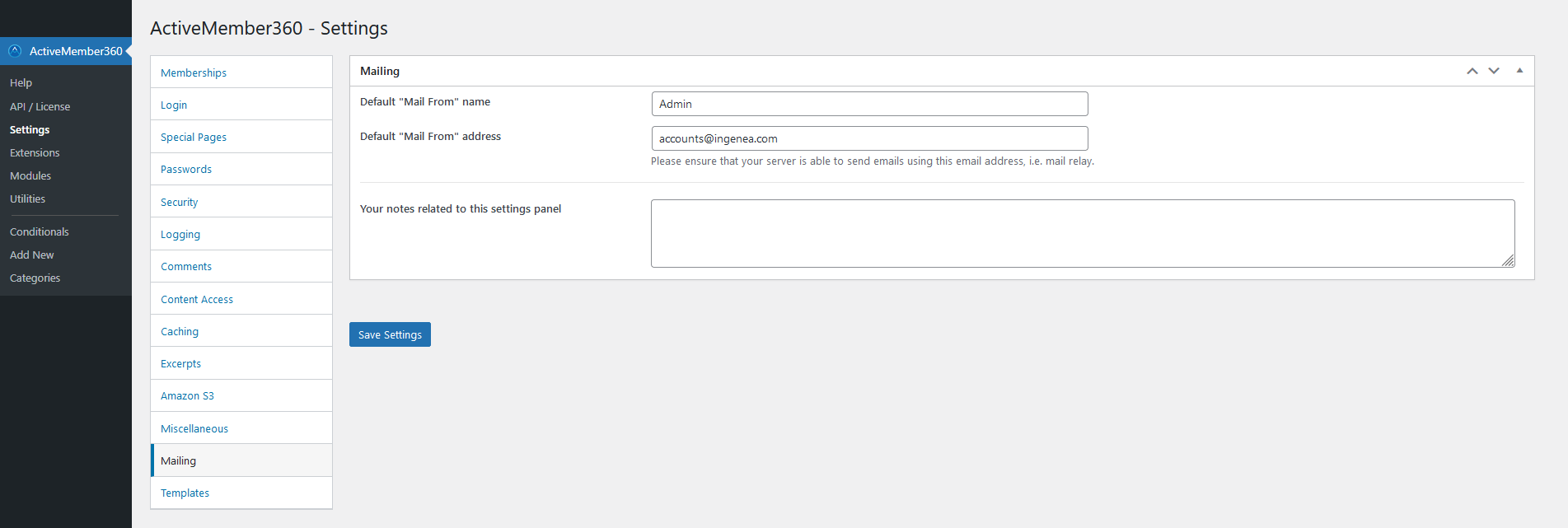Screen dimensions: 1568x528
Task: Select Settings in the admin sidebar
Action: click(30, 130)
